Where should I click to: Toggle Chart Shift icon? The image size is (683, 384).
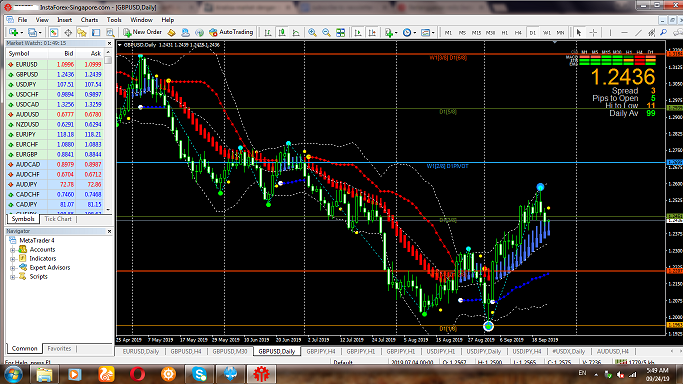pyautogui.click(x=372, y=32)
